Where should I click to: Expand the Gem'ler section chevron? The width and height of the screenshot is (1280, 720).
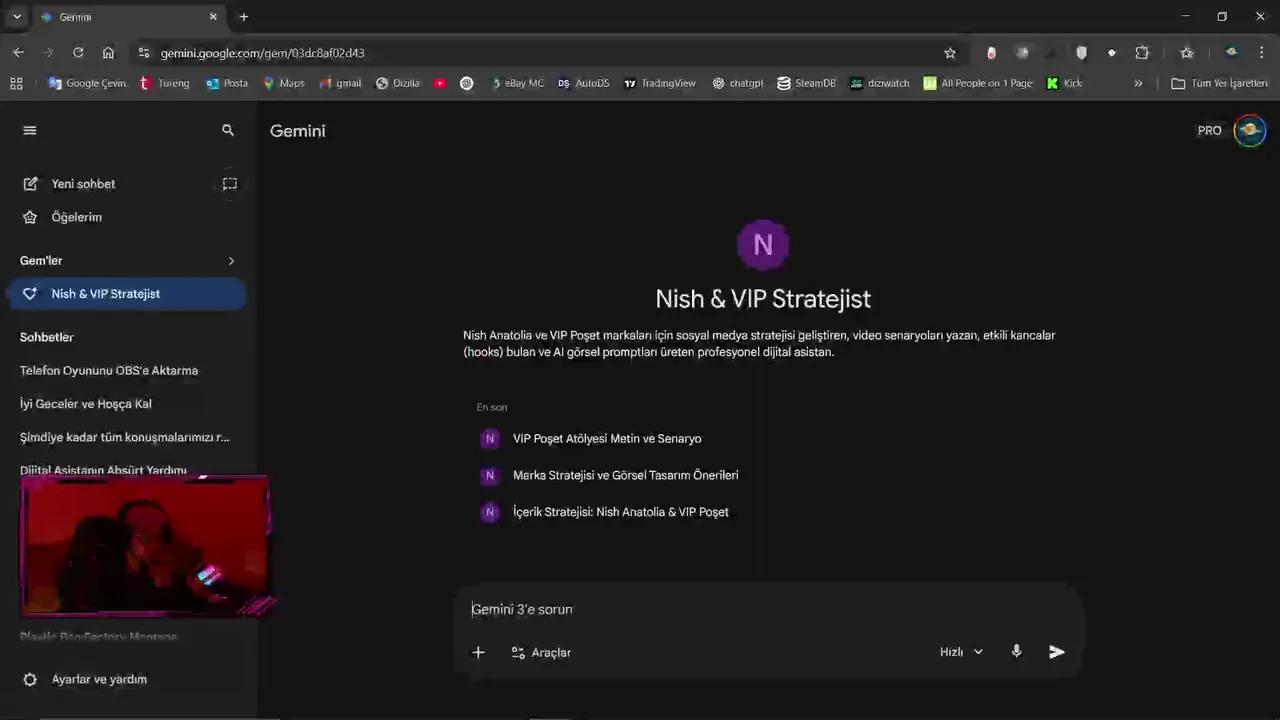pos(231,261)
